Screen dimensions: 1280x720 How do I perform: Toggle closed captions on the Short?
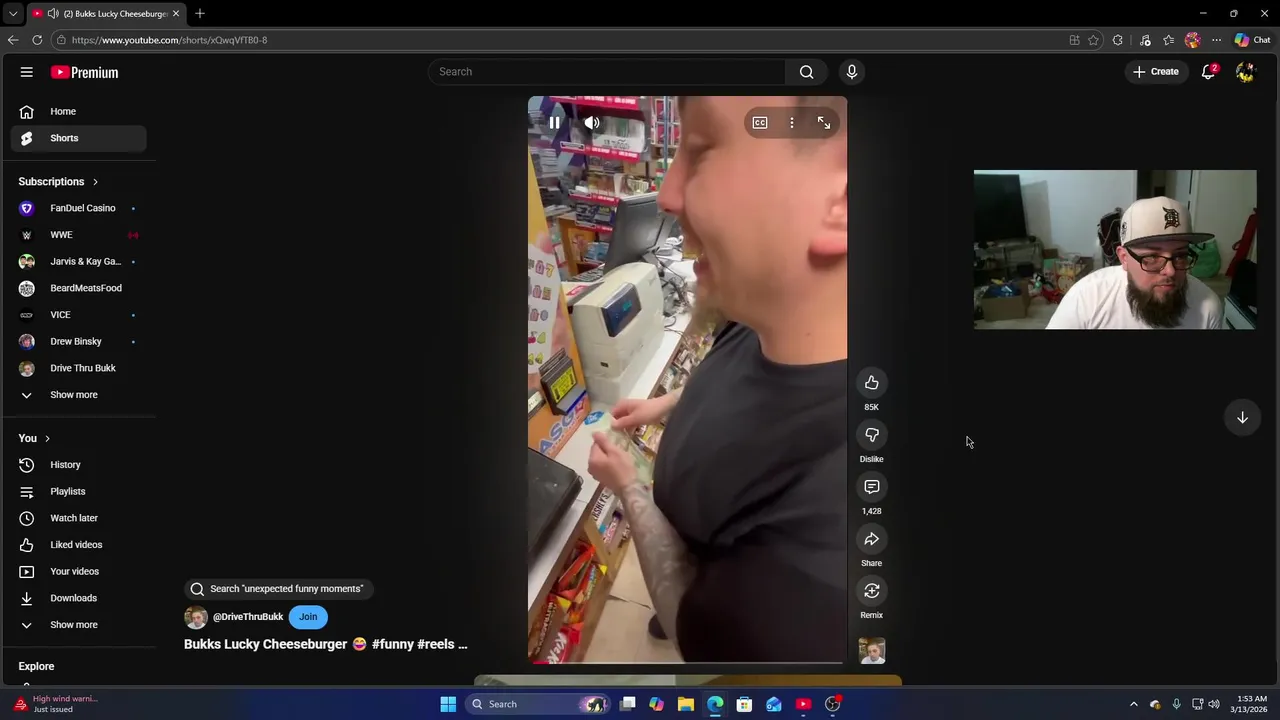[760, 123]
